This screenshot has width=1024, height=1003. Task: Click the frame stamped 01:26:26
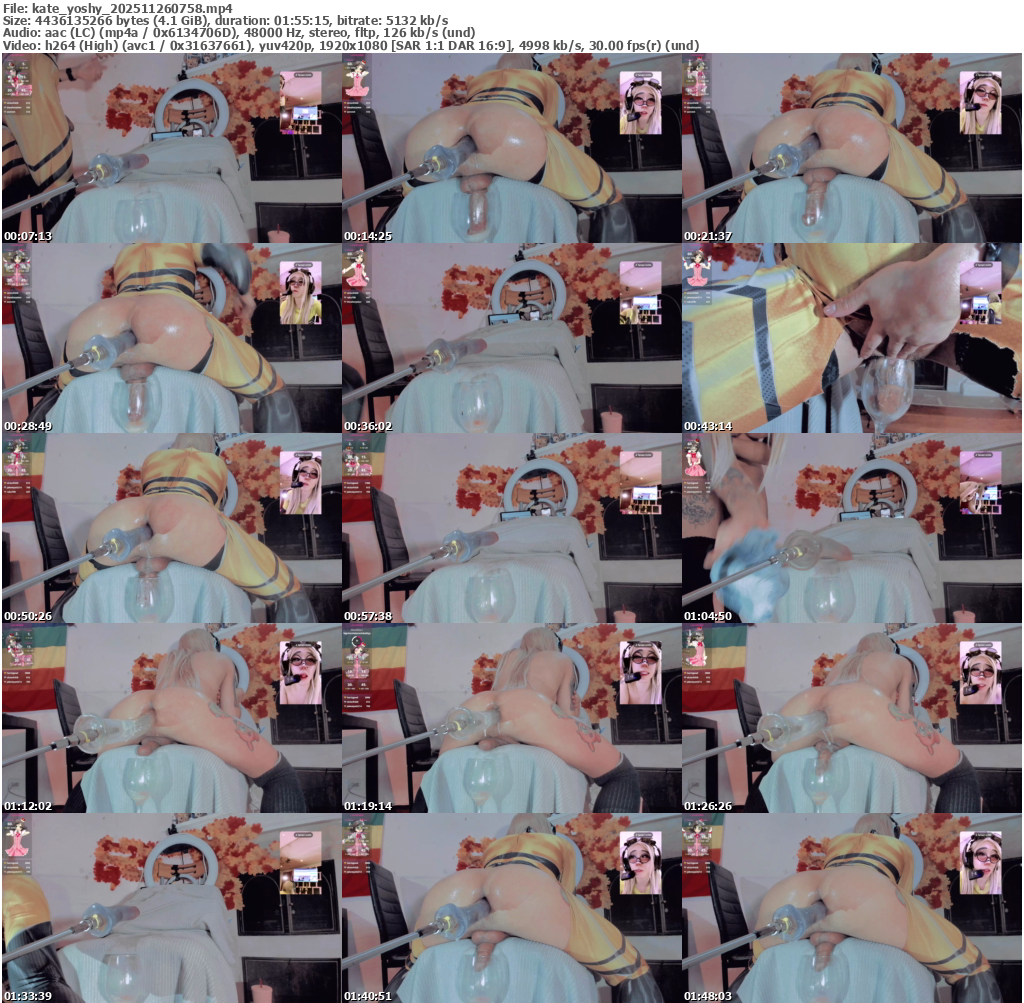click(851, 718)
